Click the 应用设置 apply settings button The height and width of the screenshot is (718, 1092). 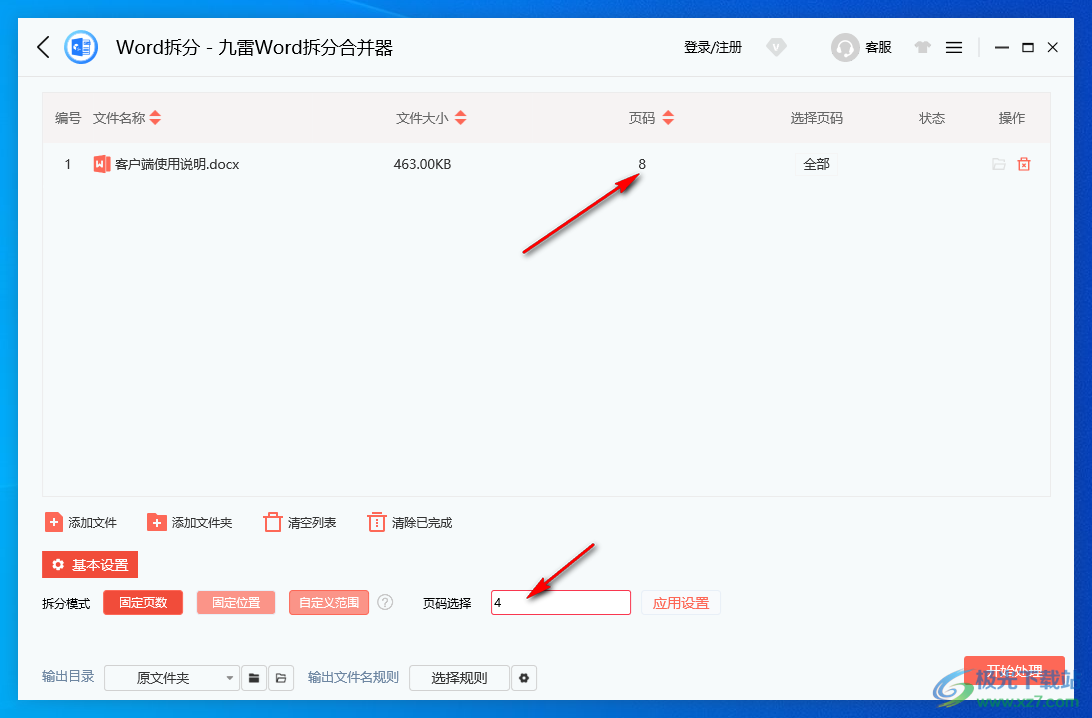(x=681, y=602)
